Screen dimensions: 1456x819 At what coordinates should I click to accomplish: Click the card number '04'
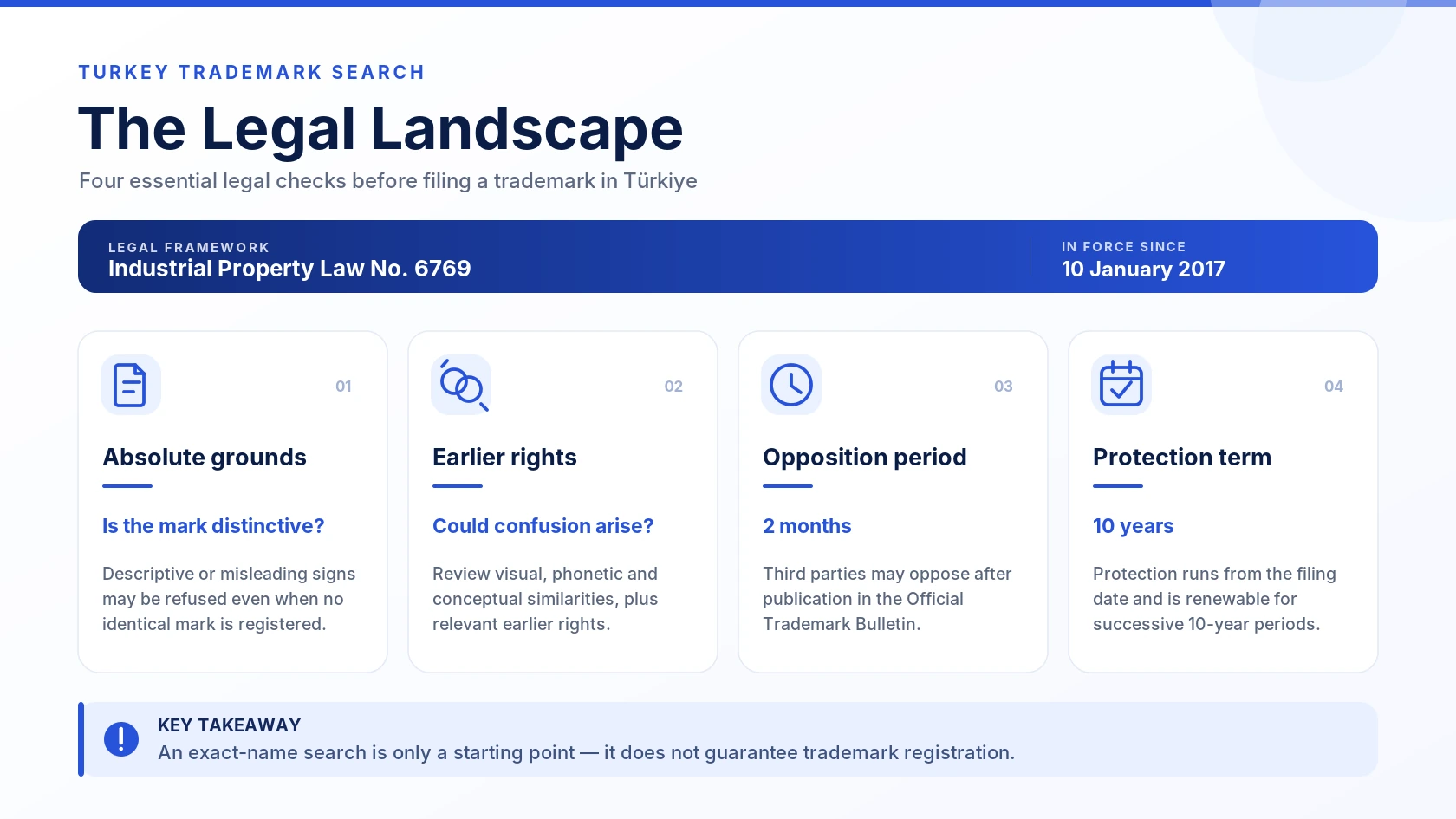[x=1334, y=387]
